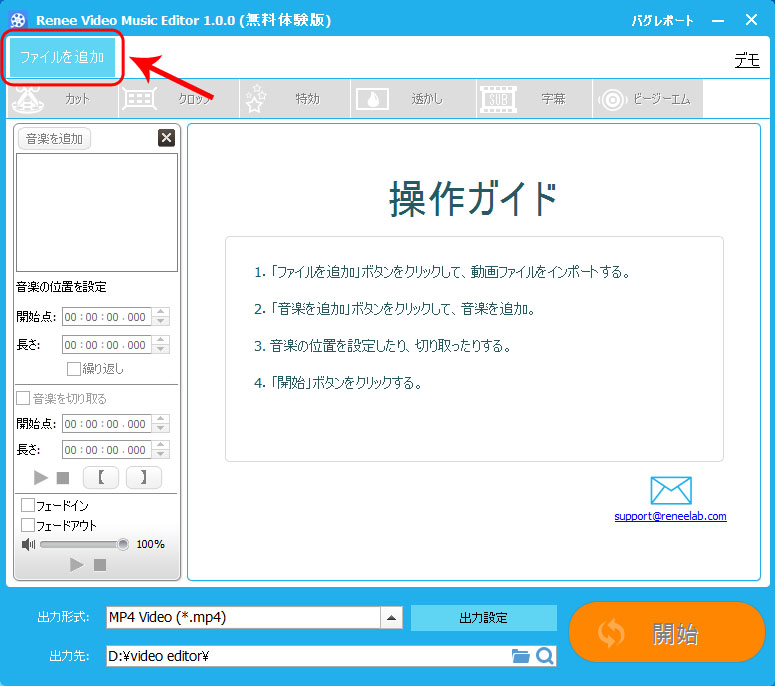Focus music position 長さ time field

coord(107,344)
